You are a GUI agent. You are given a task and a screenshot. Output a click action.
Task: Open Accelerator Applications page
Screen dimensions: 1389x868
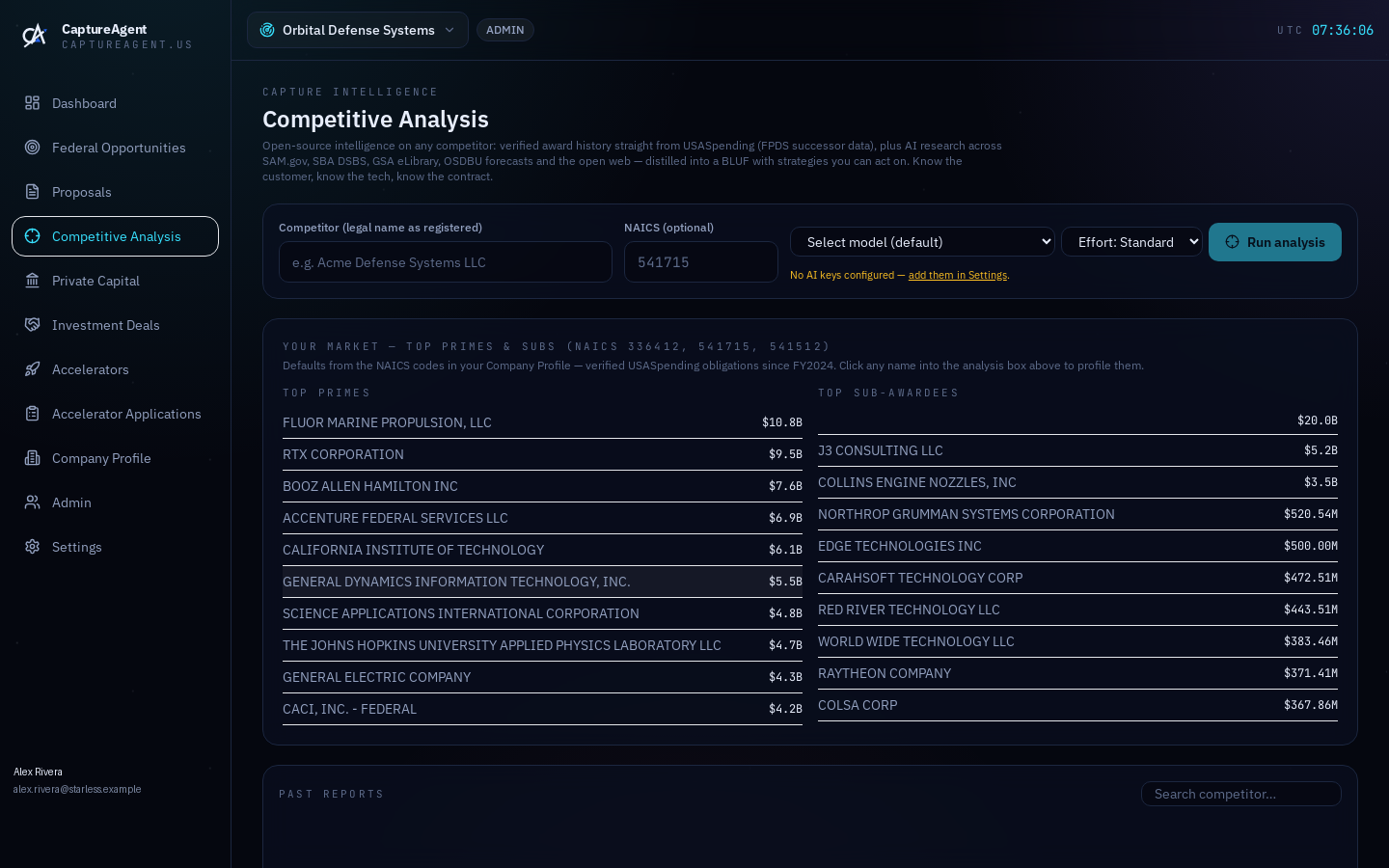115,414
